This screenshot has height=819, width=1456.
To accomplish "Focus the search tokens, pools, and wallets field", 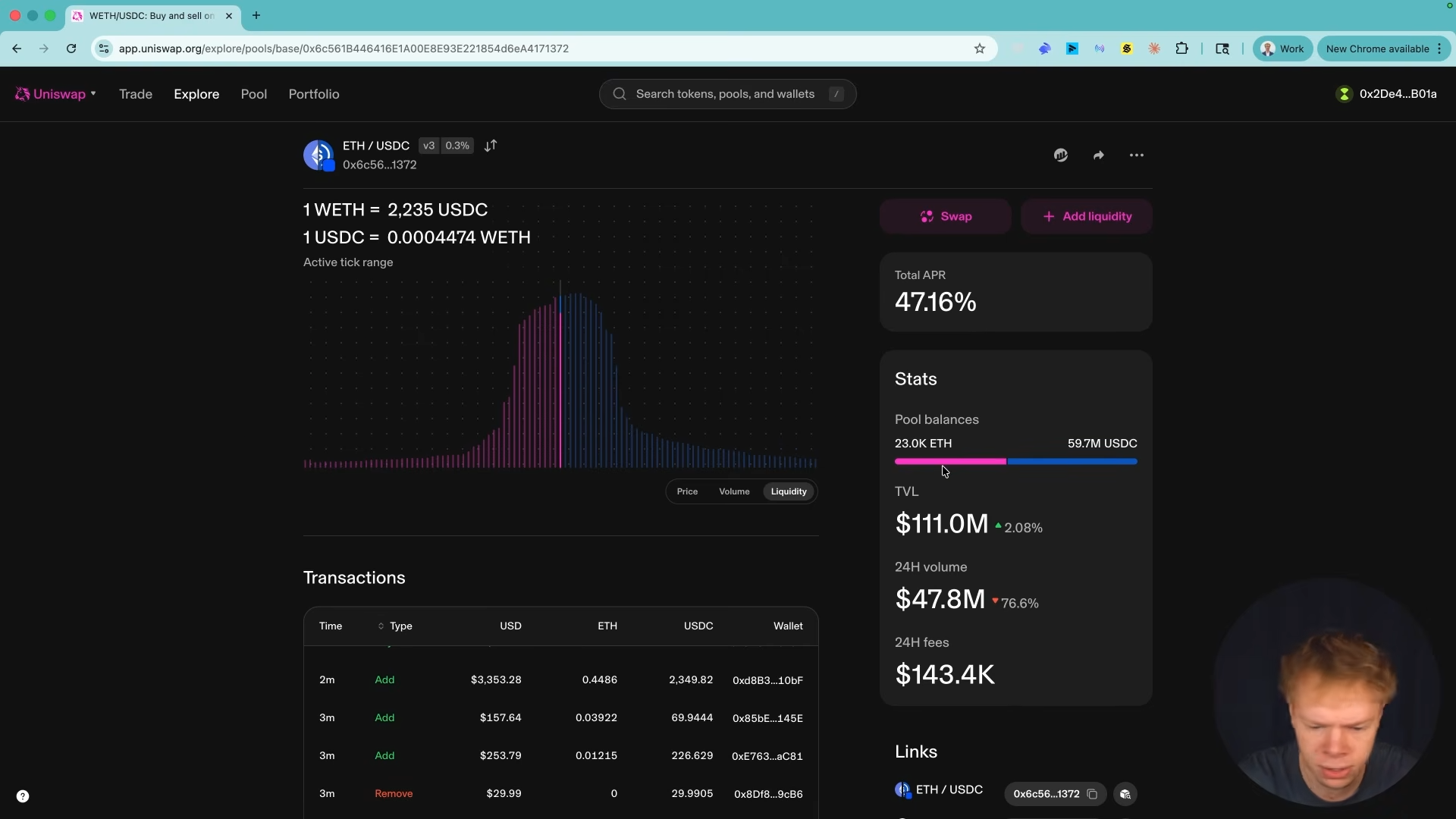I will click(x=728, y=94).
